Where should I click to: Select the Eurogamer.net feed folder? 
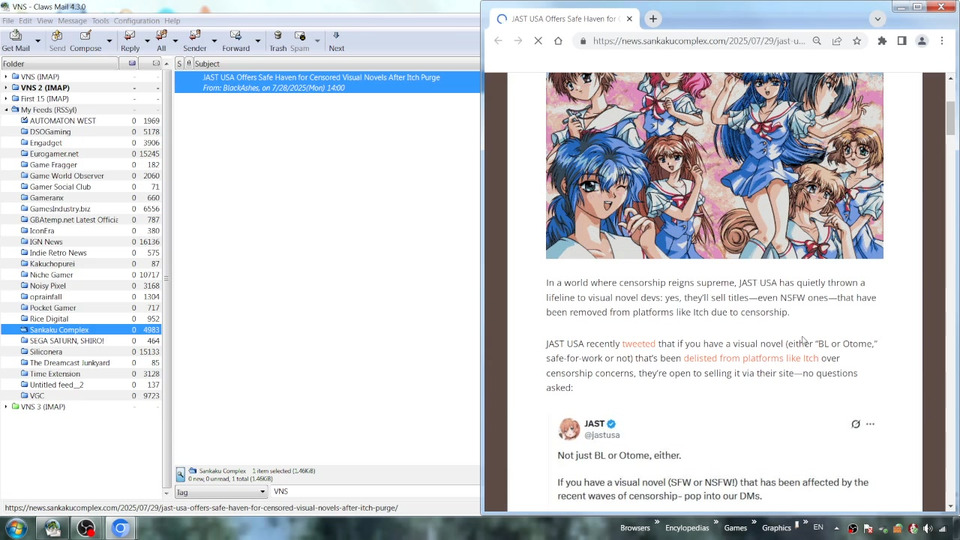54,154
